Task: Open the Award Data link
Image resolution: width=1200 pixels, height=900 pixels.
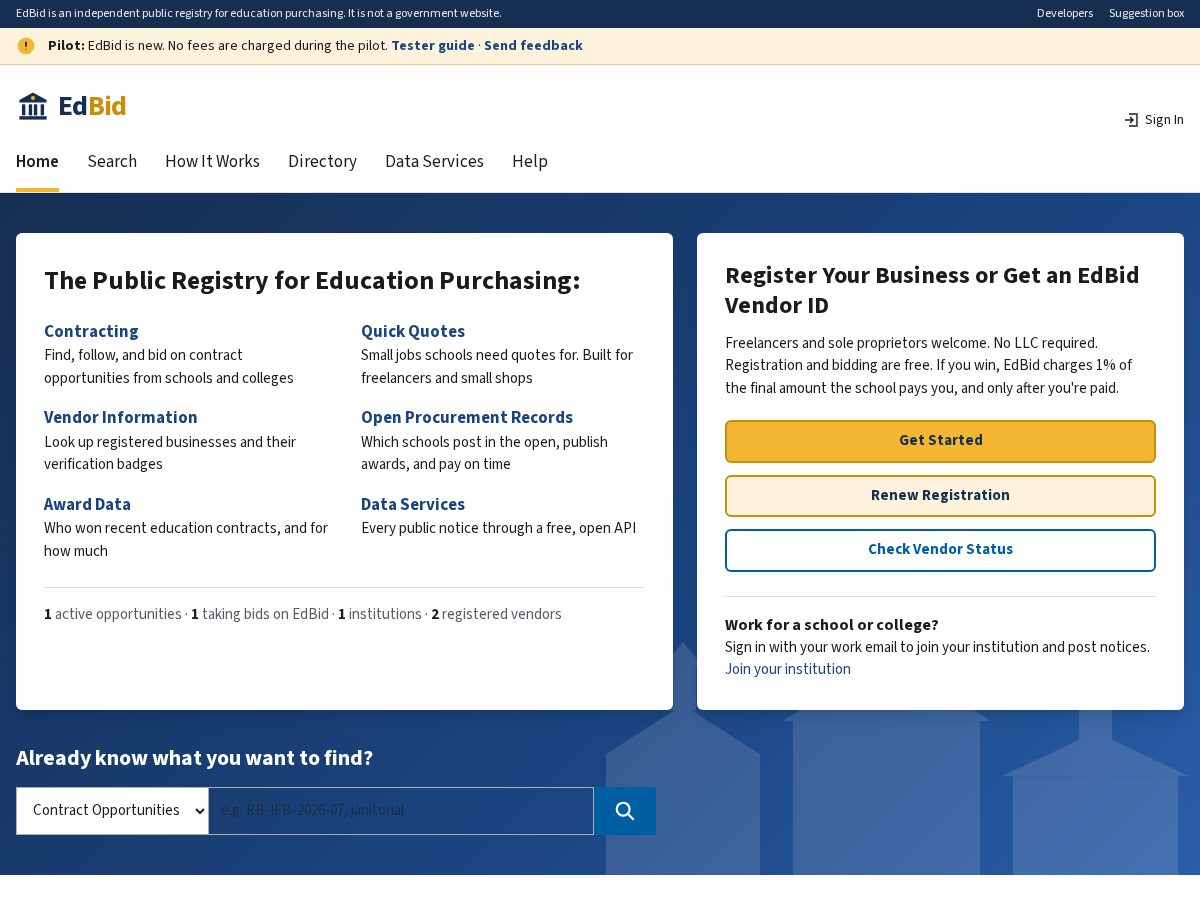Action: 87,504
